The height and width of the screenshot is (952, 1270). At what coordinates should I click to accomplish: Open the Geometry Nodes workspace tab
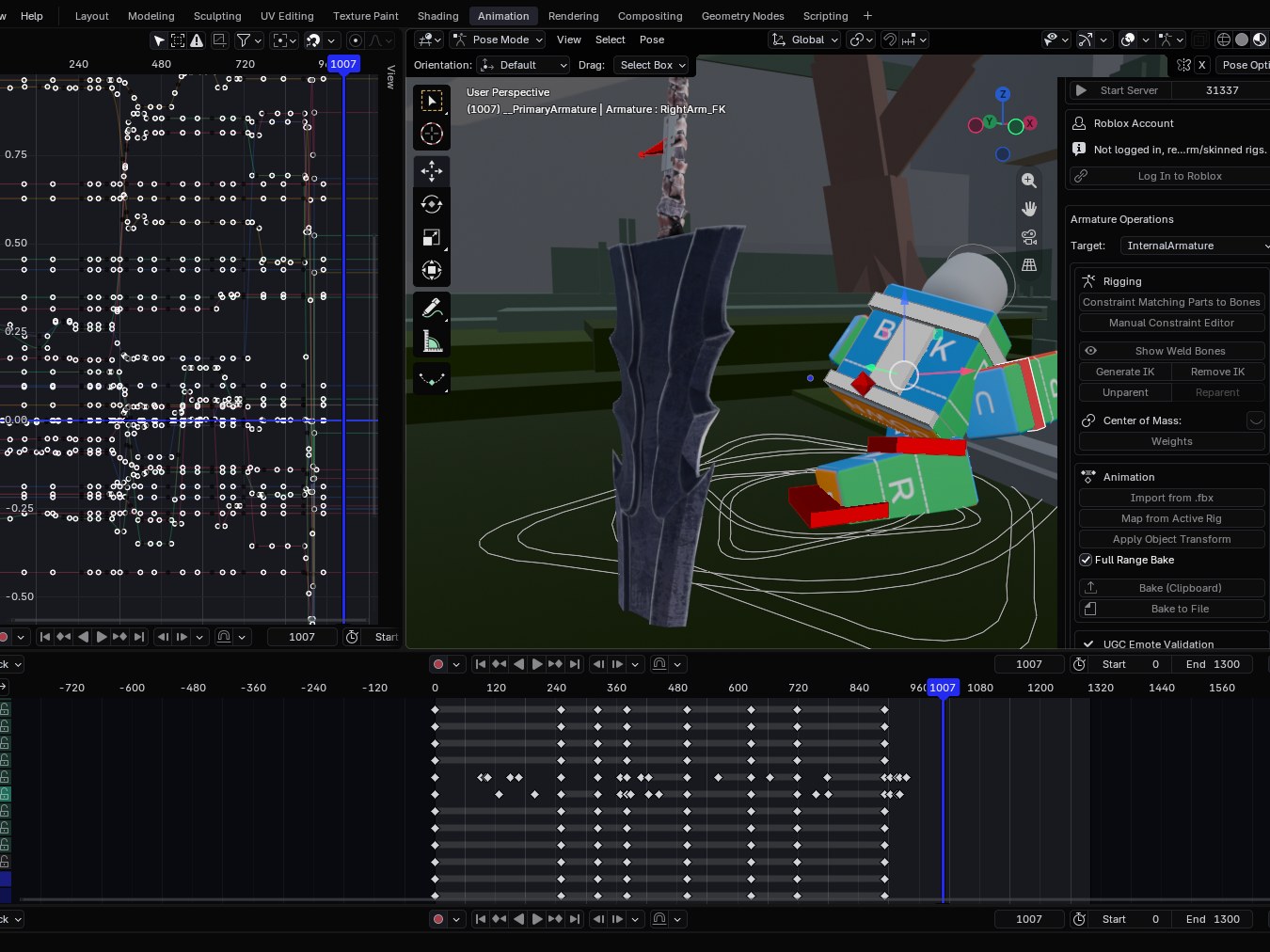742,16
